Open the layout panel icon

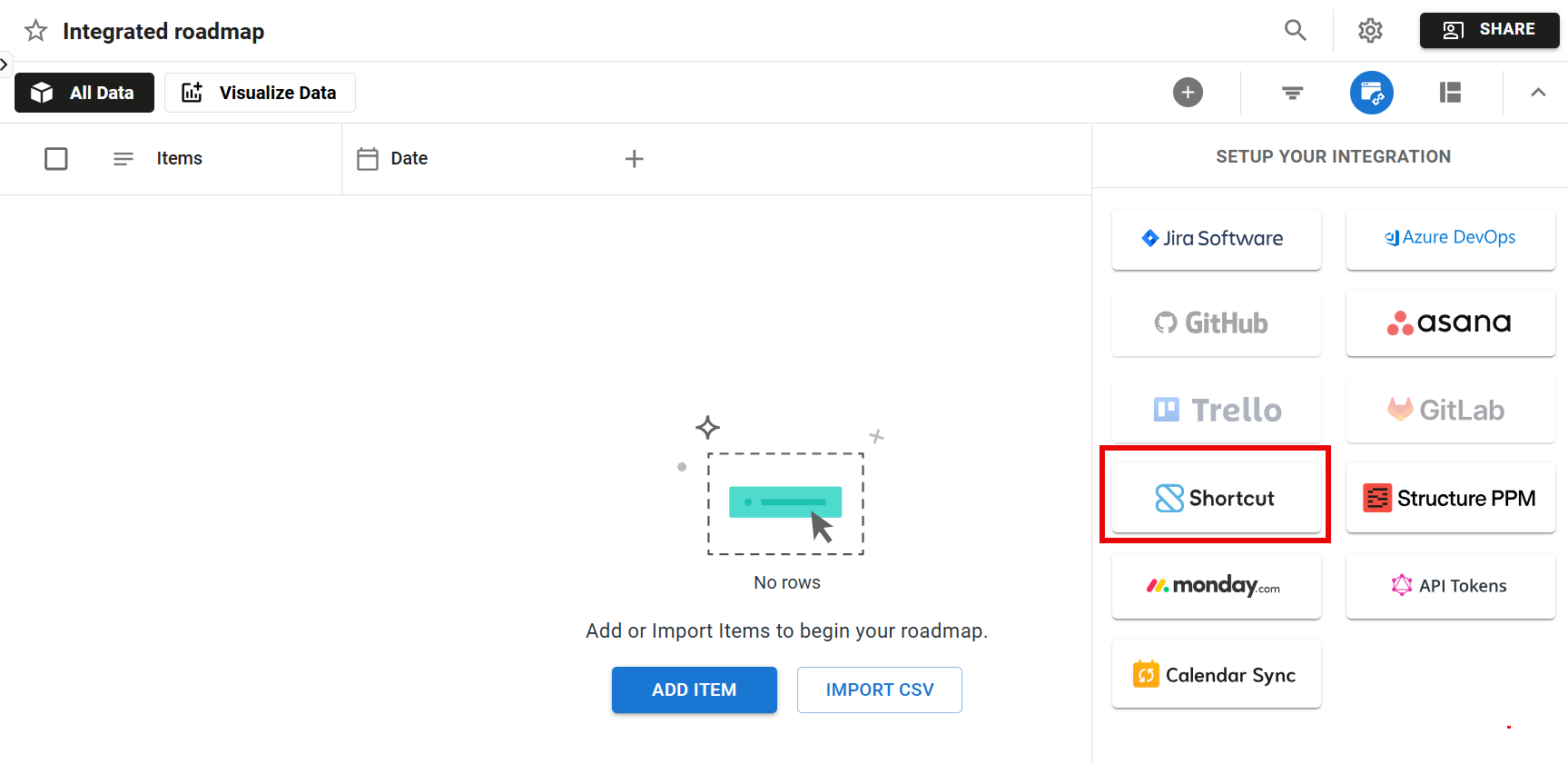[1450, 93]
